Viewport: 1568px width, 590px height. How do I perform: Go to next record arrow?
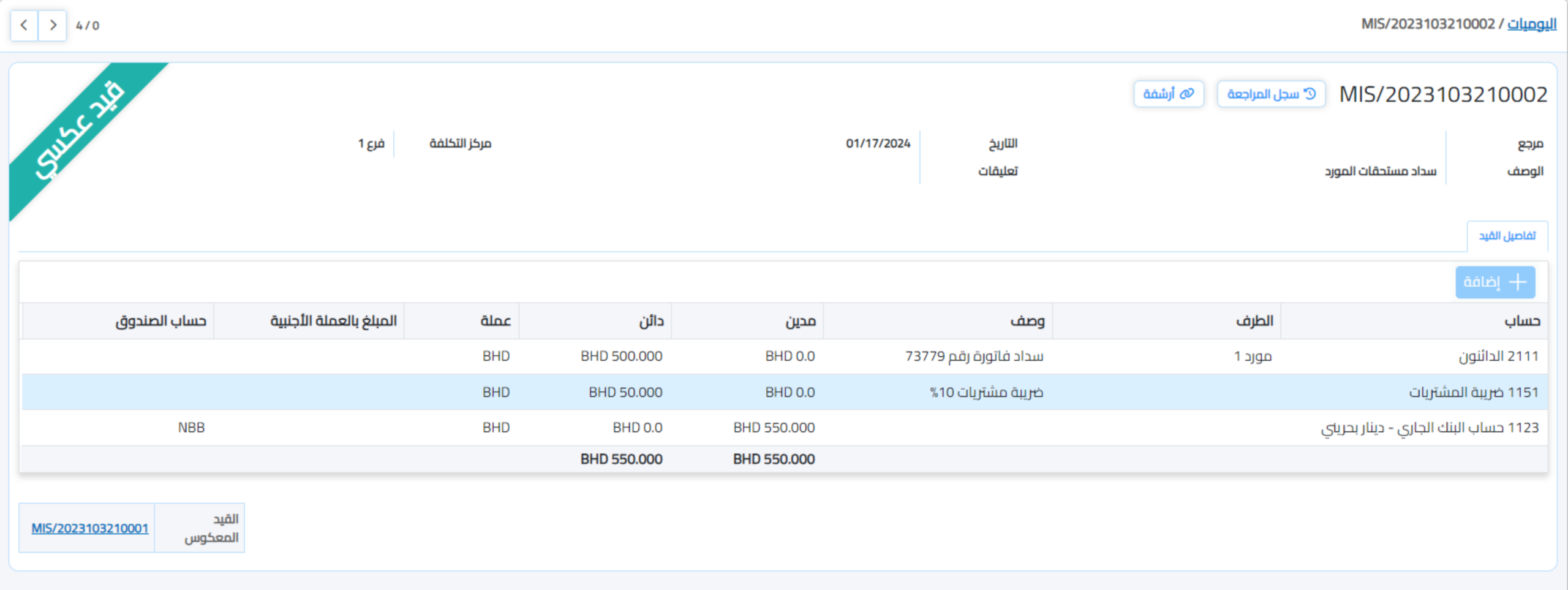[x=53, y=25]
